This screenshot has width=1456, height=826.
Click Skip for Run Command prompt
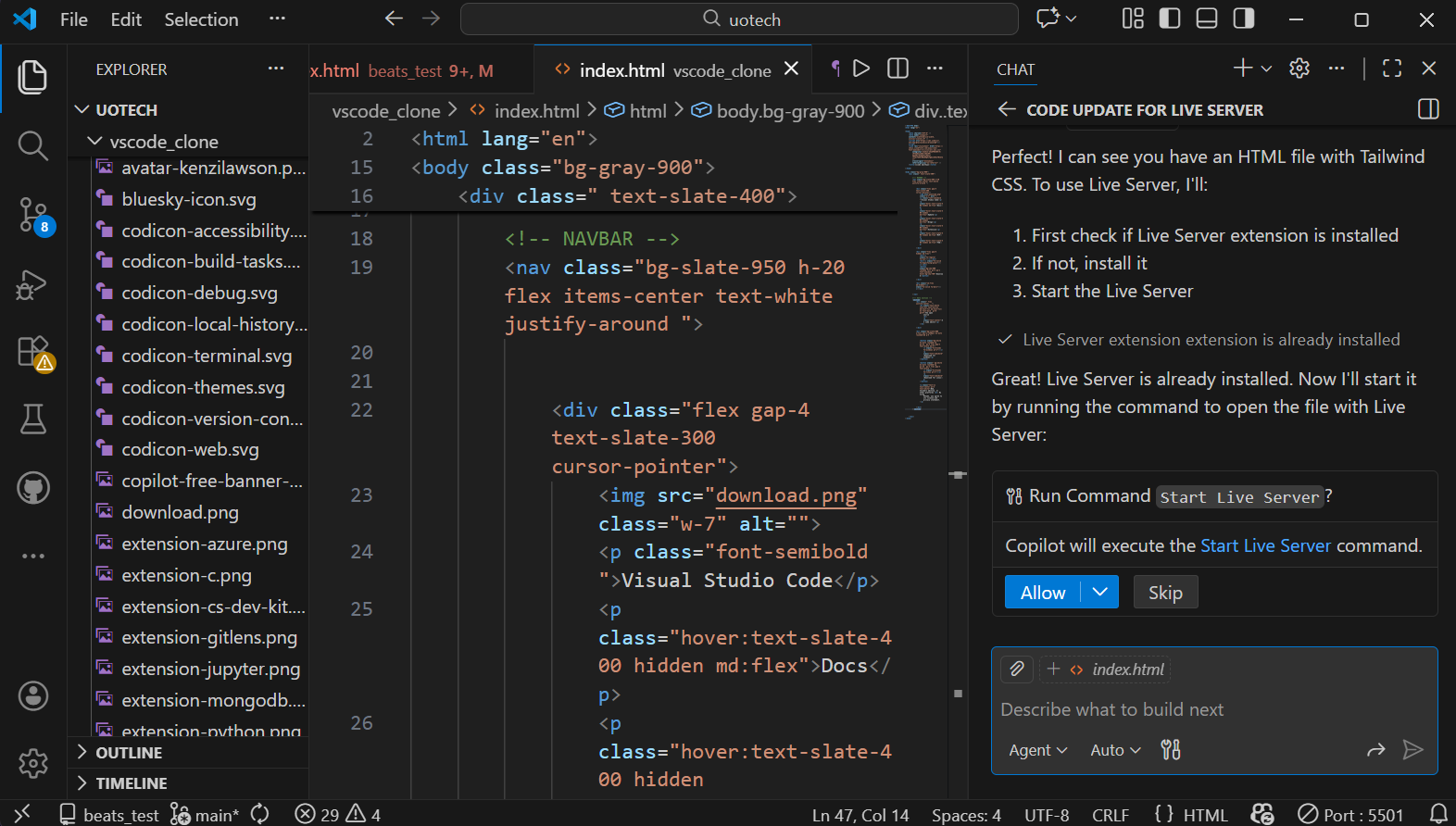pyautogui.click(x=1165, y=593)
